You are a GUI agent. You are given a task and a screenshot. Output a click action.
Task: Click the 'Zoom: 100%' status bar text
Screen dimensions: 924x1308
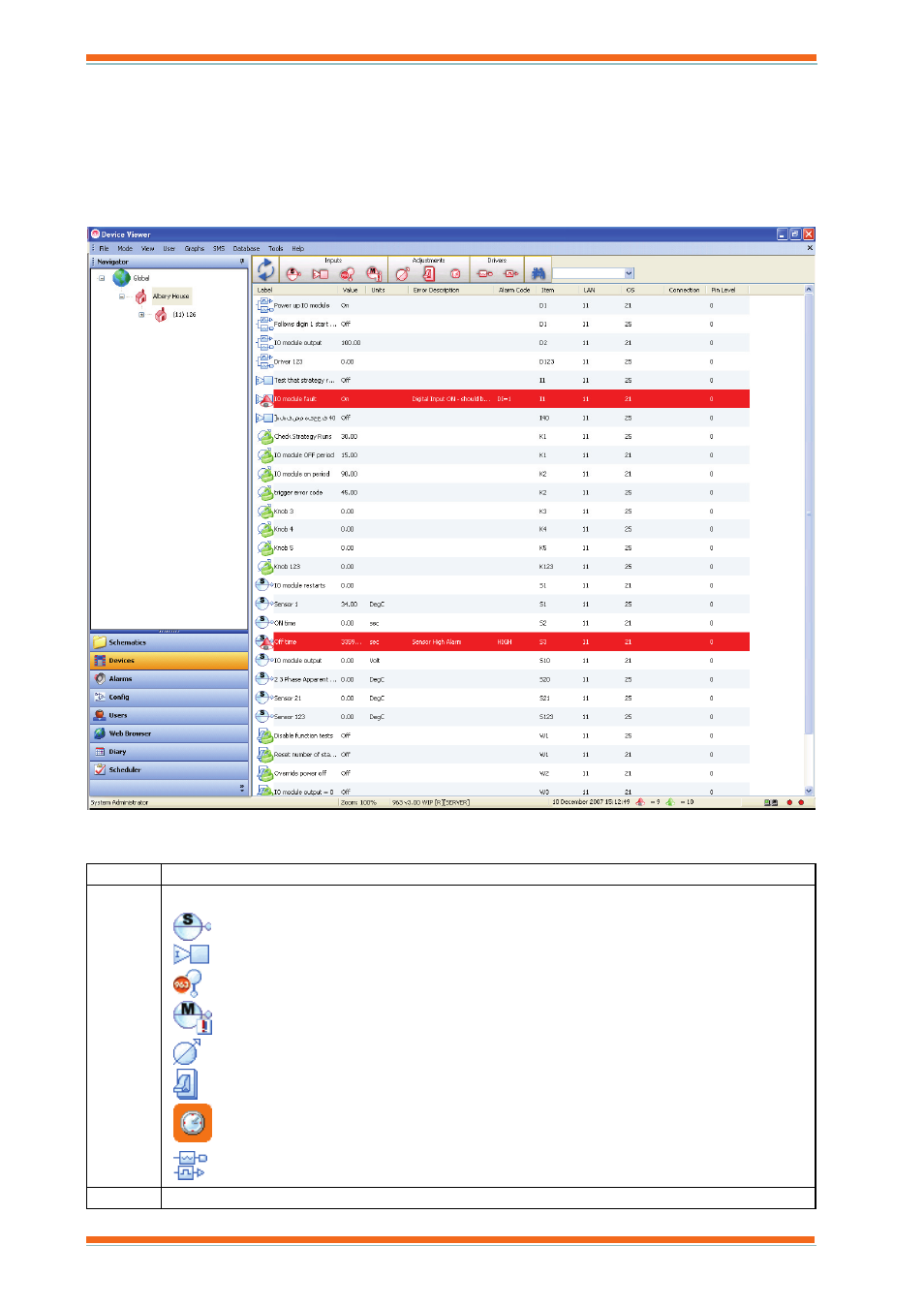pos(358,802)
